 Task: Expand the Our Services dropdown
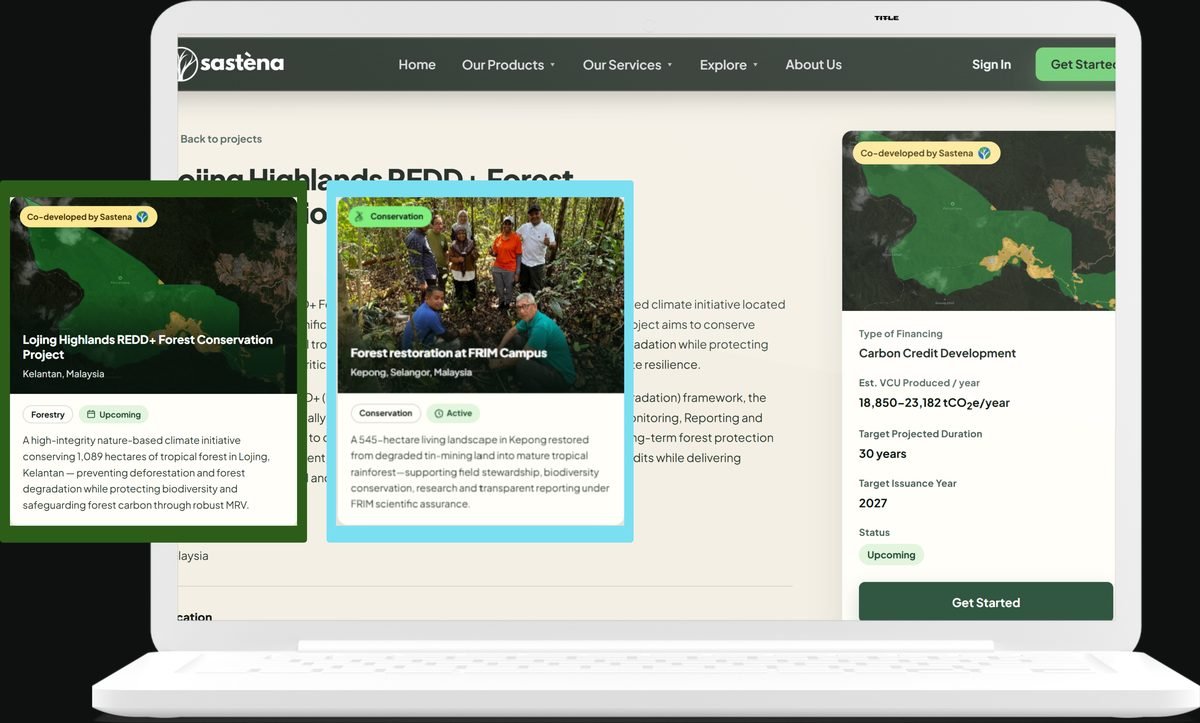[627, 65]
